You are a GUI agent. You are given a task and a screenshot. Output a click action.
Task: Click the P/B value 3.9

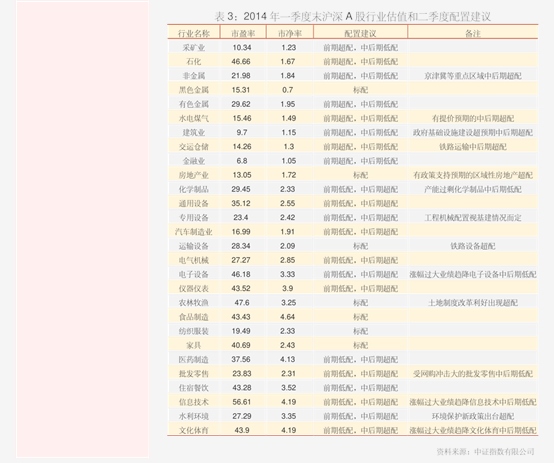pyautogui.click(x=288, y=288)
